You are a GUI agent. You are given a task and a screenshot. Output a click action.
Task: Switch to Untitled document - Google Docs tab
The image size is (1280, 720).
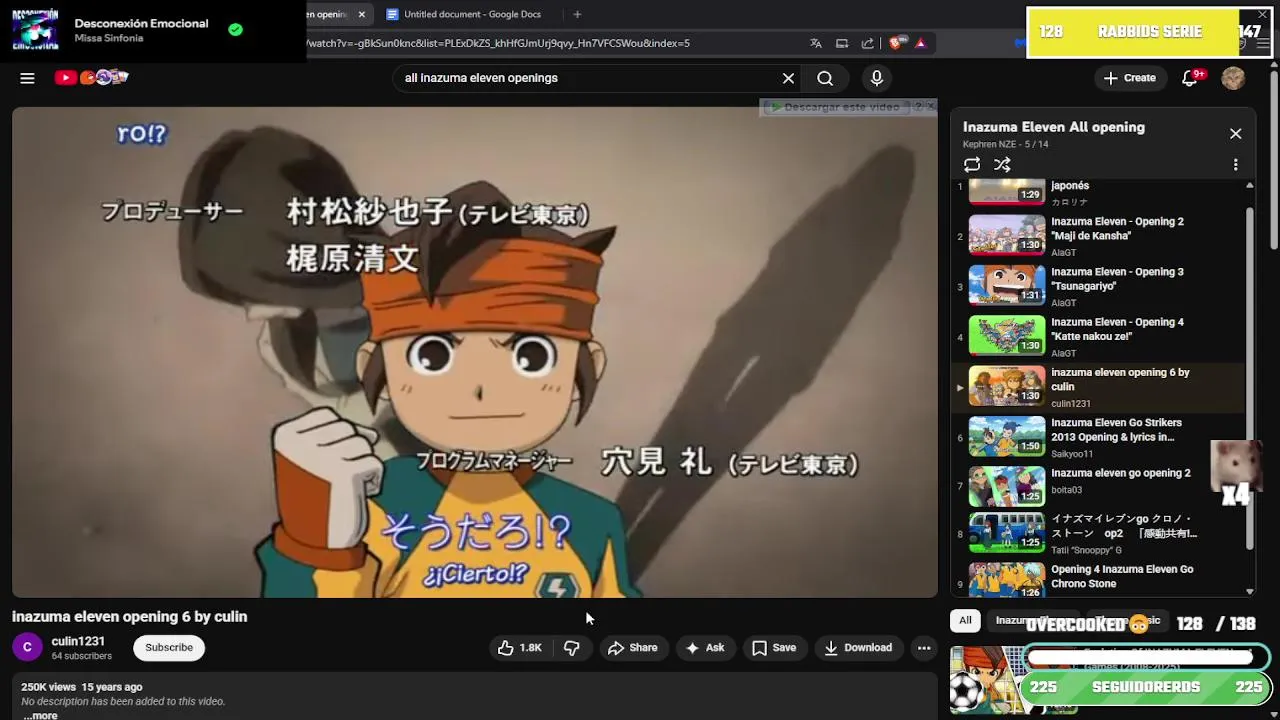472,14
